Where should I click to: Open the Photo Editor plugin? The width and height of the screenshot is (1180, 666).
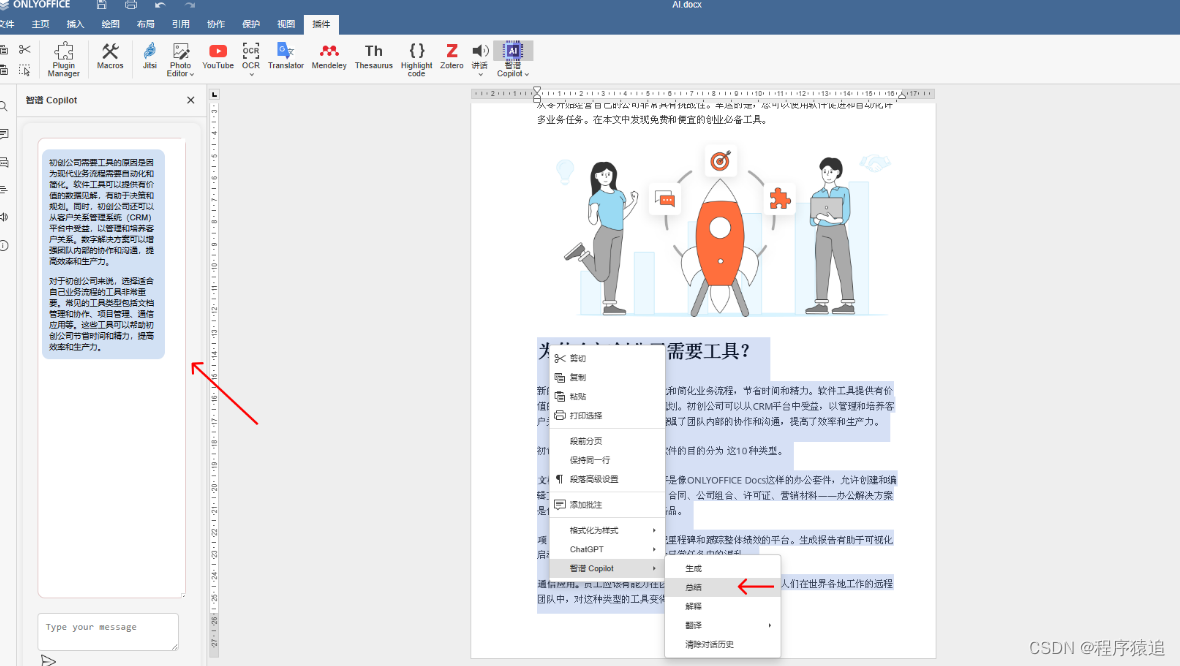coord(181,59)
